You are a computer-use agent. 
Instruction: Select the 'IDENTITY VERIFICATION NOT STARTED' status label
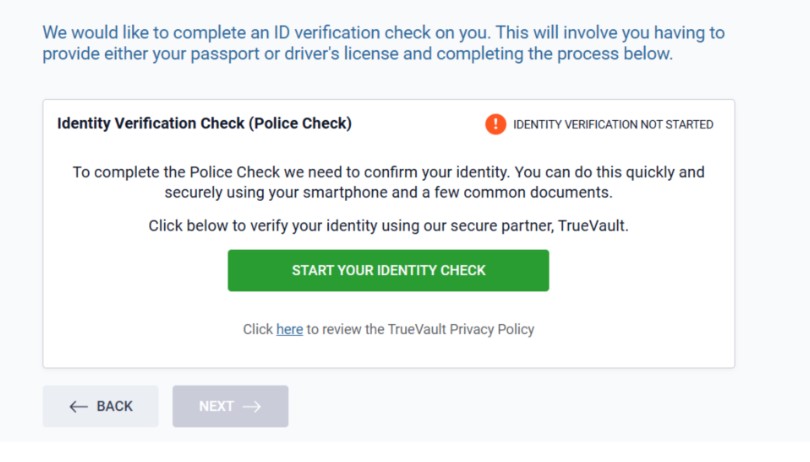point(613,125)
